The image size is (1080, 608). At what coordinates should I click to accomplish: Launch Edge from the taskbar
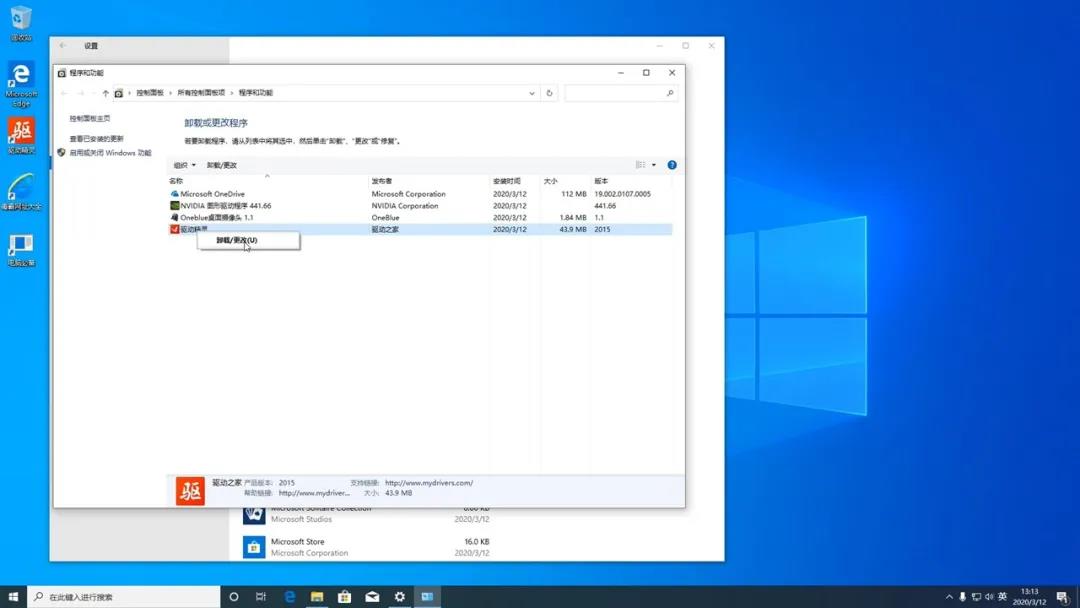click(289, 597)
